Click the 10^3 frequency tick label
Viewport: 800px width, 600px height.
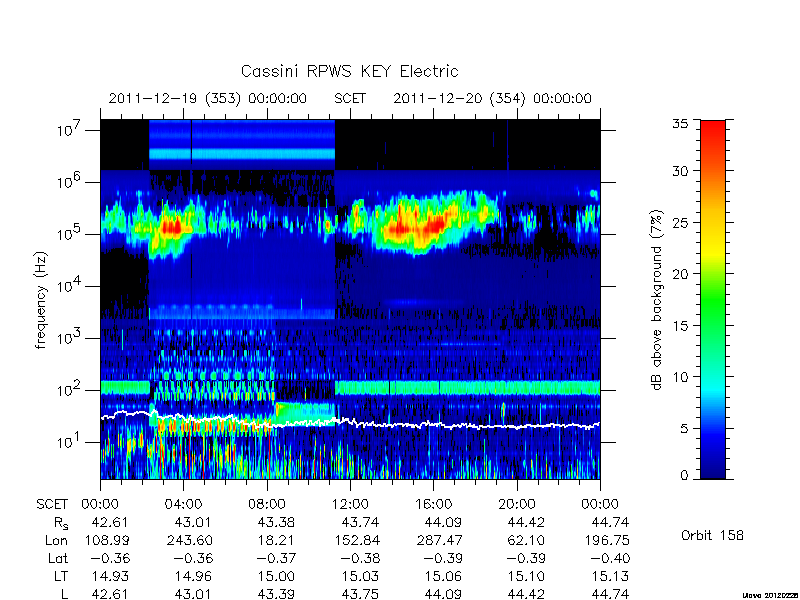[70, 337]
